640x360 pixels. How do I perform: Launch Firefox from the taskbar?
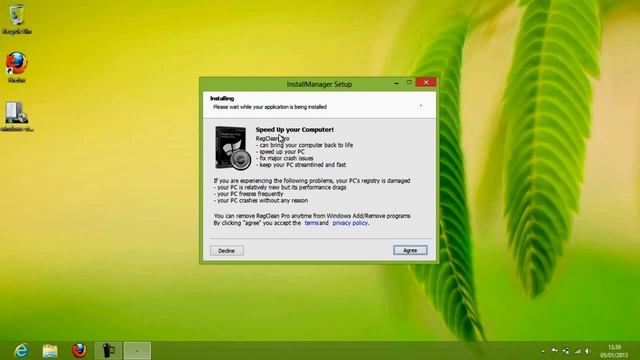79,351
